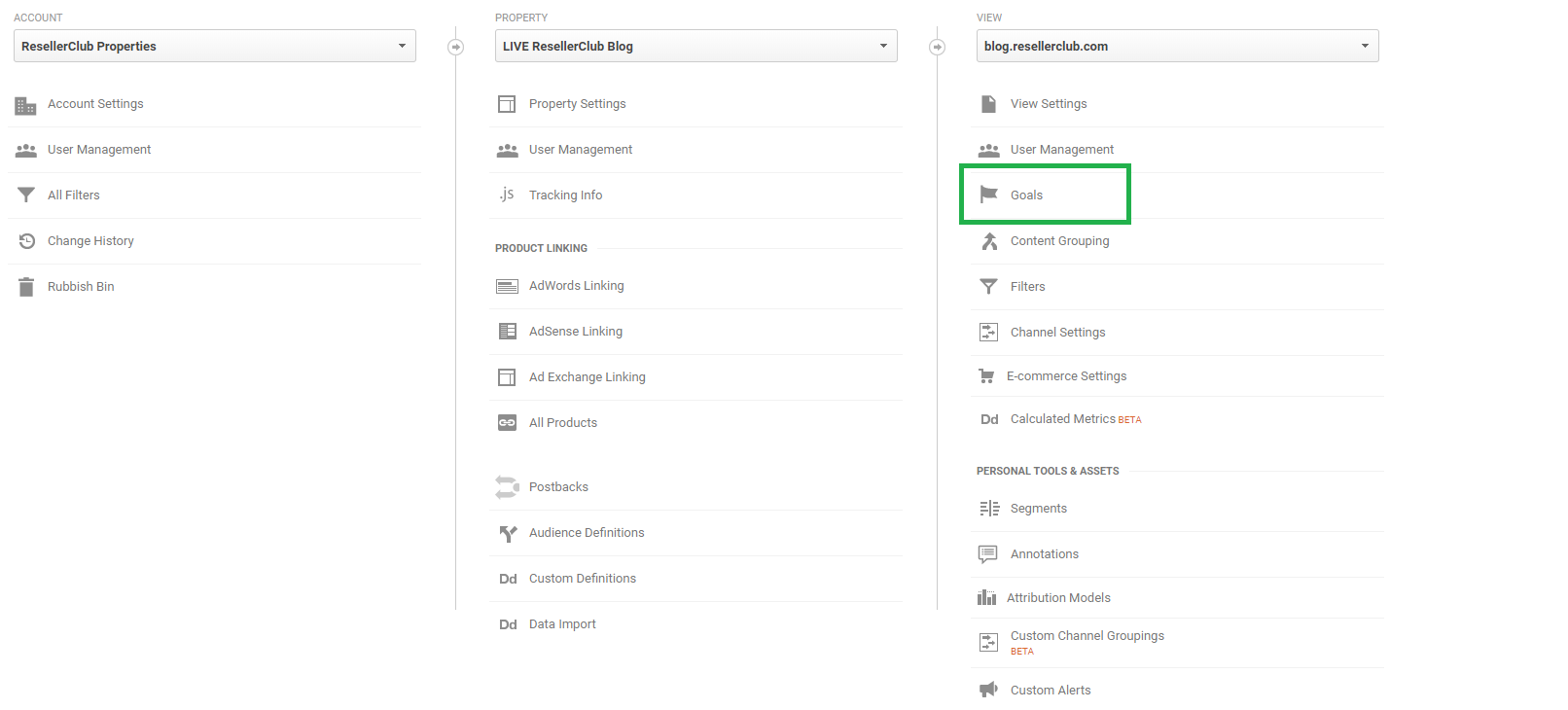
Task: Click the Channel Settings icon
Action: (x=988, y=333)
